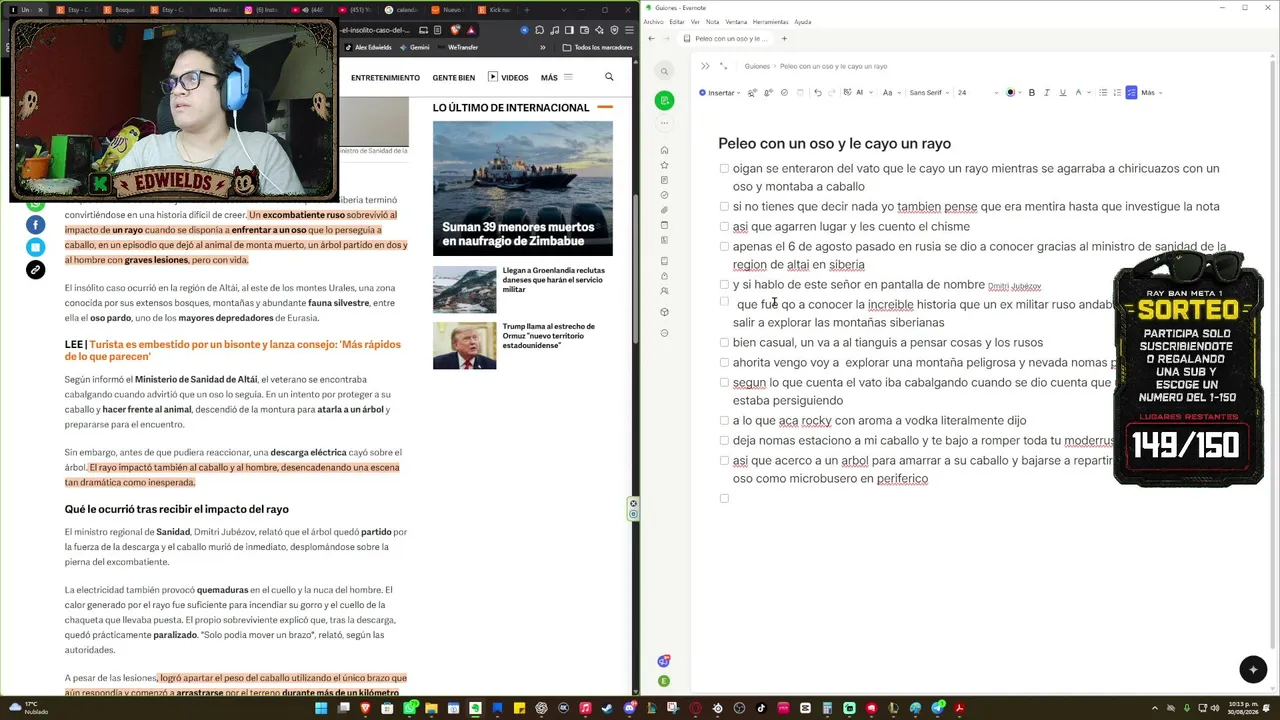
Task: Open 'Turista es embestido por un bisonte' link
Action: 233,350
